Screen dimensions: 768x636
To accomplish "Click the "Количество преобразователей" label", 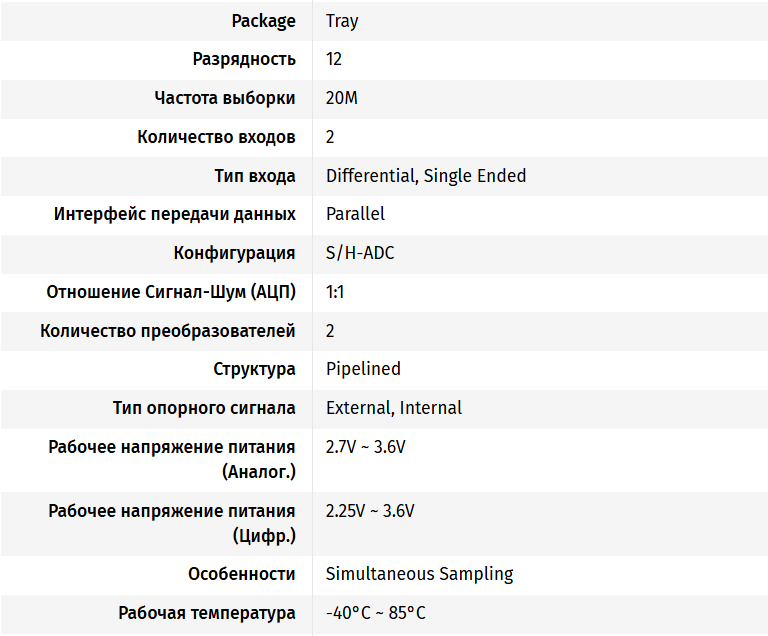I will tap(168, 331).
